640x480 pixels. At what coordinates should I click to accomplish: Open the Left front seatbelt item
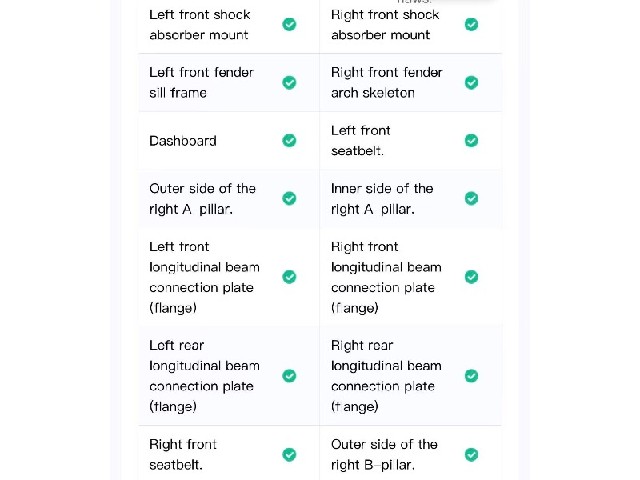[361, 141]
